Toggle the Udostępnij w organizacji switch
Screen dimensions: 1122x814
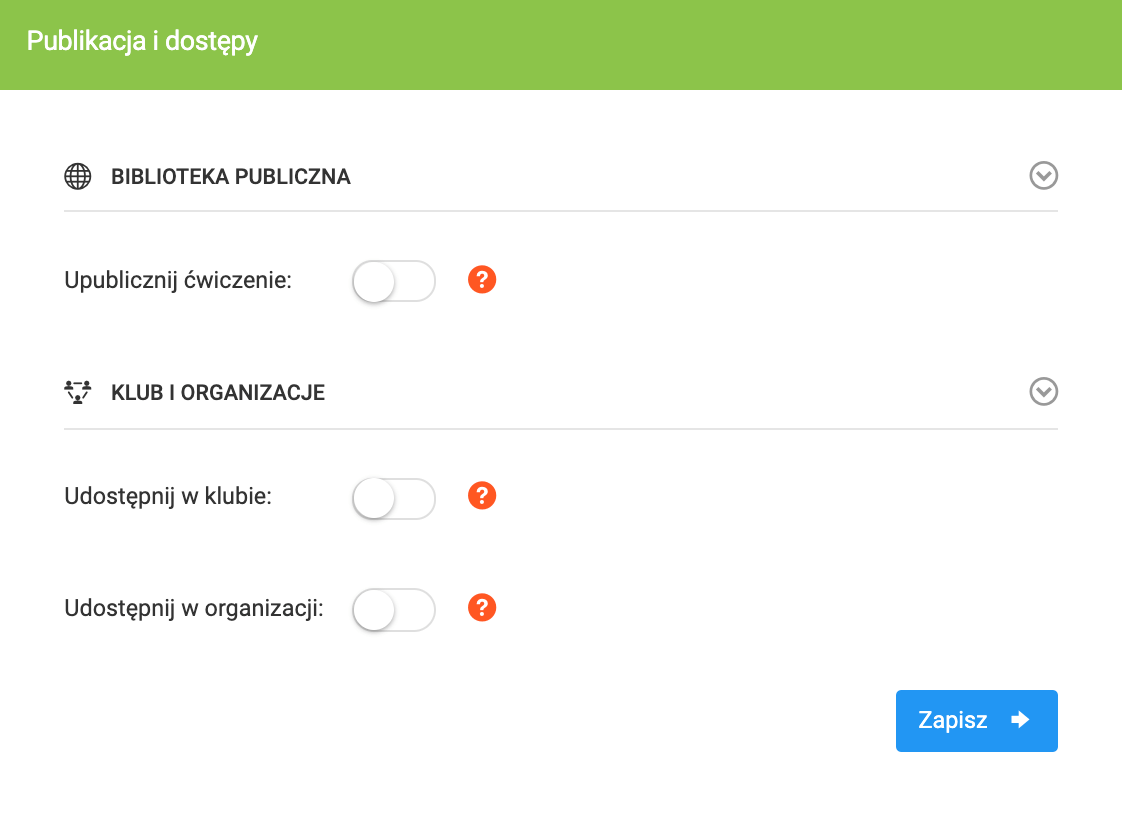pos(394,610)
